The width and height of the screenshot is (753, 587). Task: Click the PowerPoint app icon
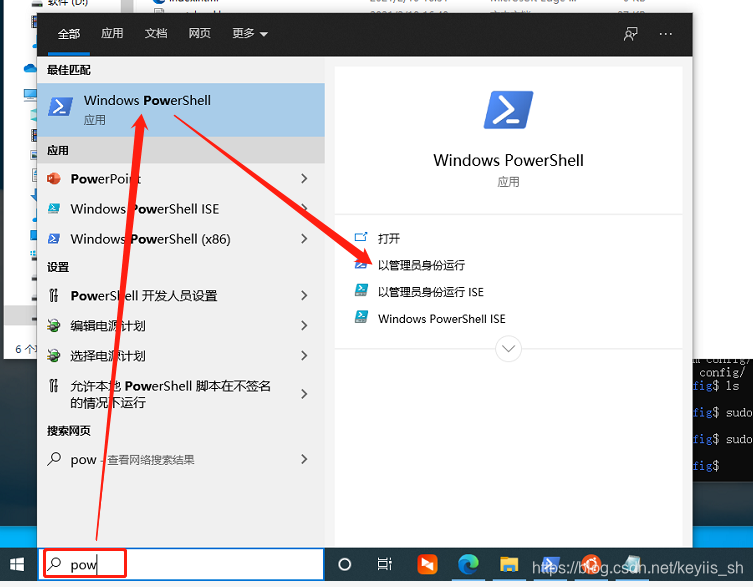54,179
